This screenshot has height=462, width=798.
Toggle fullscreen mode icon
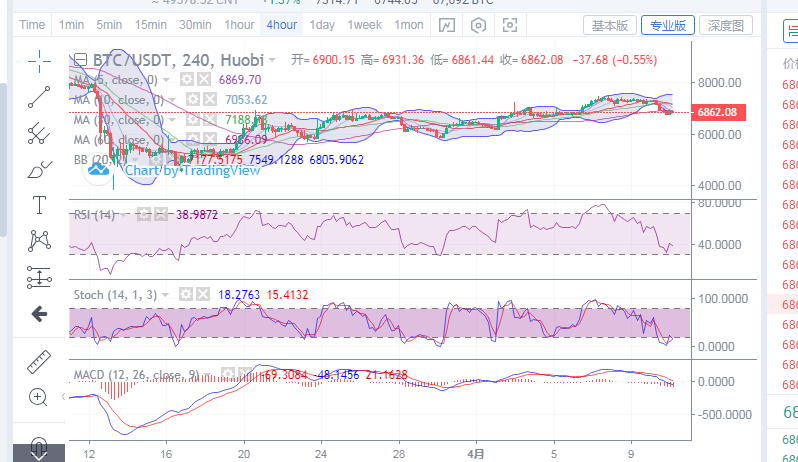coord(510,25)
